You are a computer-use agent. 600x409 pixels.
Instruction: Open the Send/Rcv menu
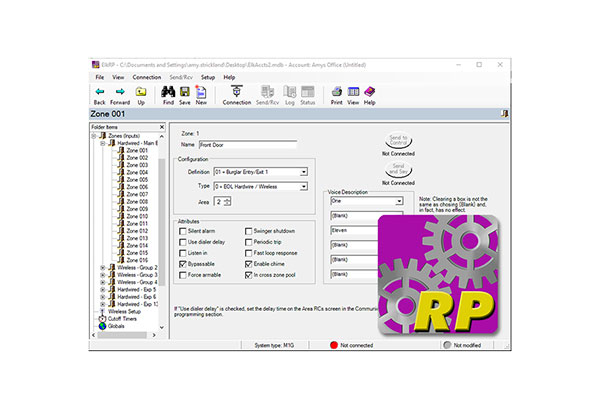(x=181, y=77)
